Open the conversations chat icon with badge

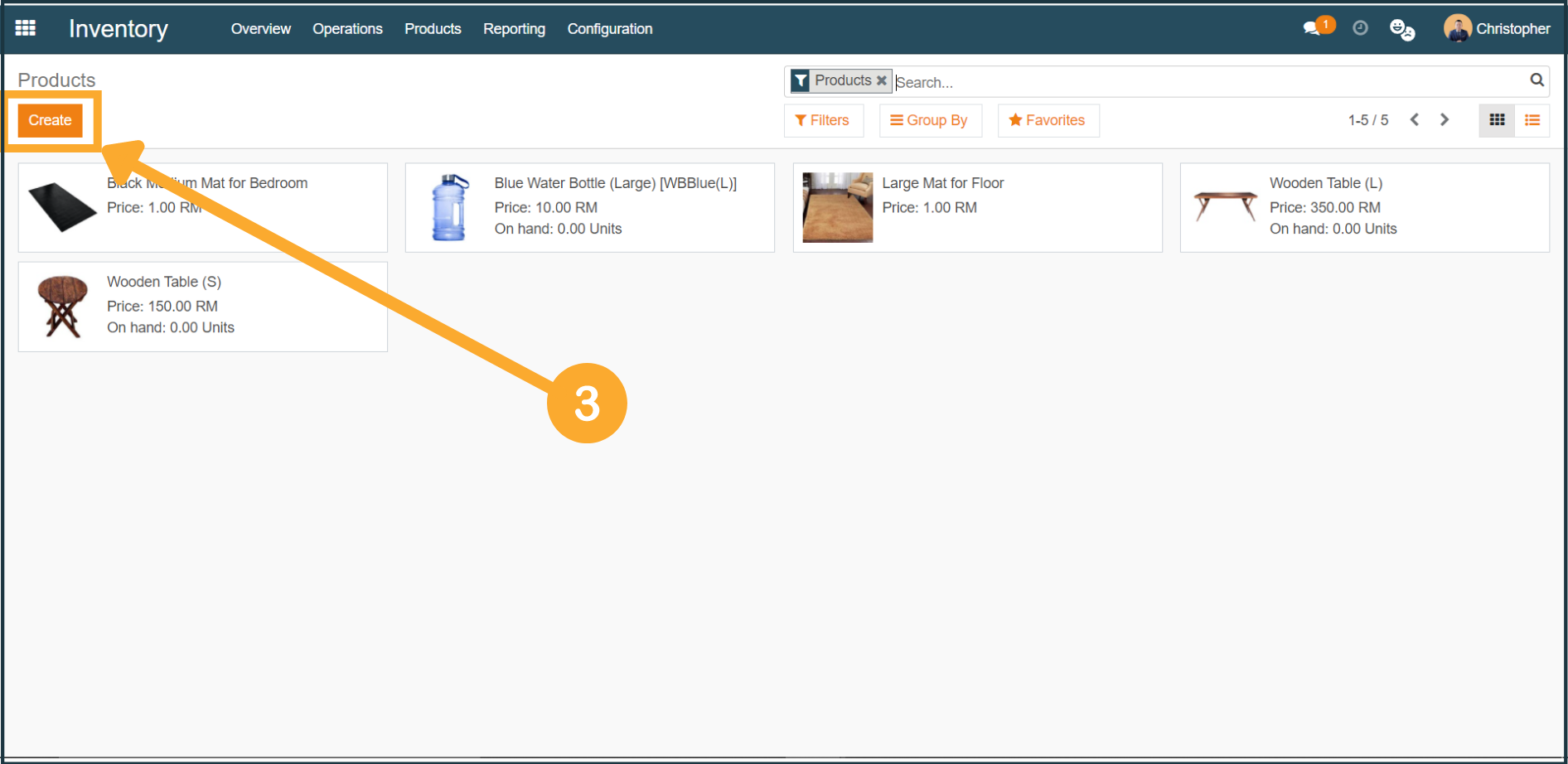point(1313,28)
